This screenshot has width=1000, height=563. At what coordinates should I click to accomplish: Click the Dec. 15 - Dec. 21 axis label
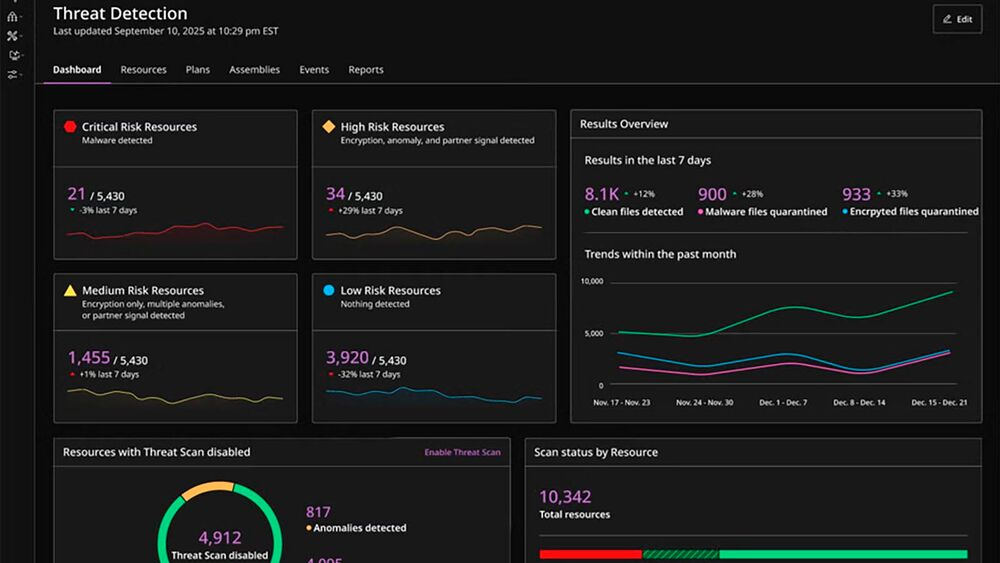939,402
